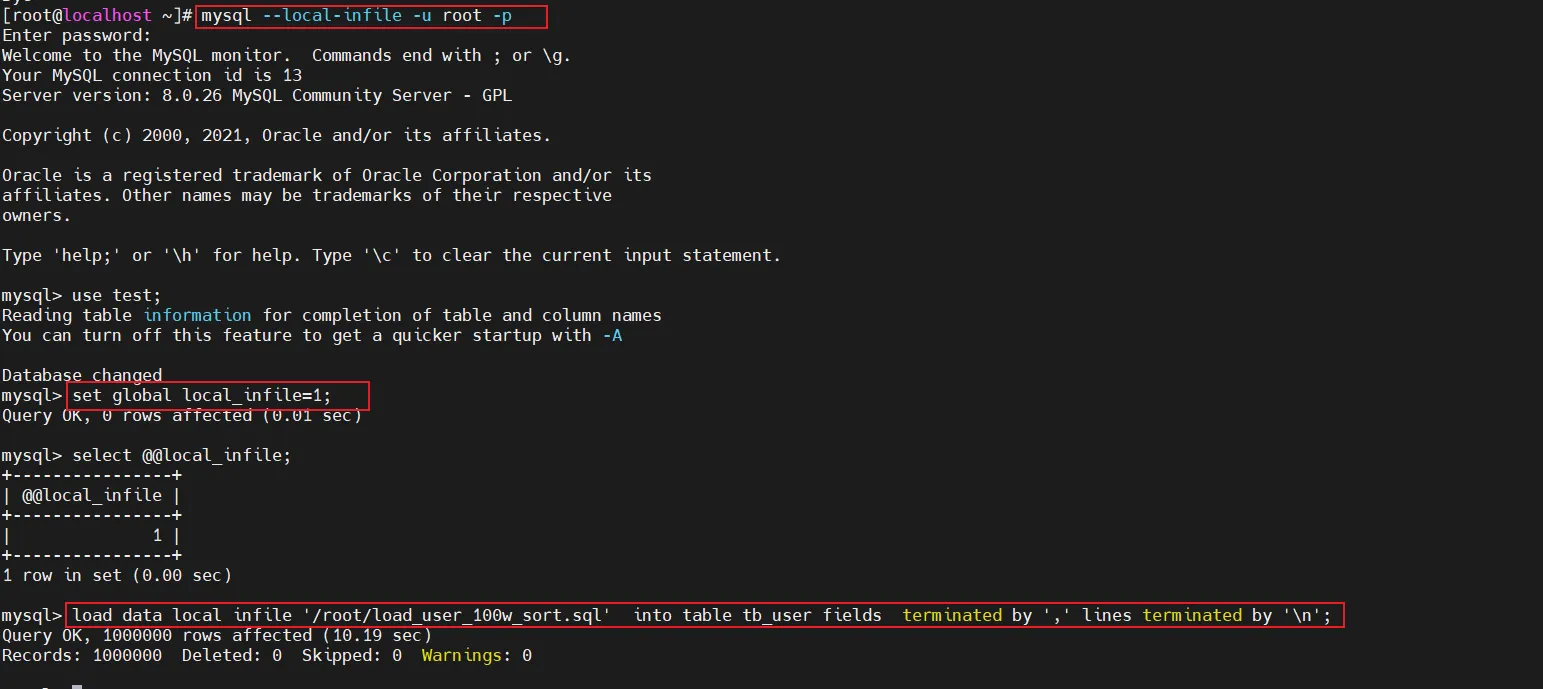Click the @@local_infile column header in result table

(x=91, y=496)
